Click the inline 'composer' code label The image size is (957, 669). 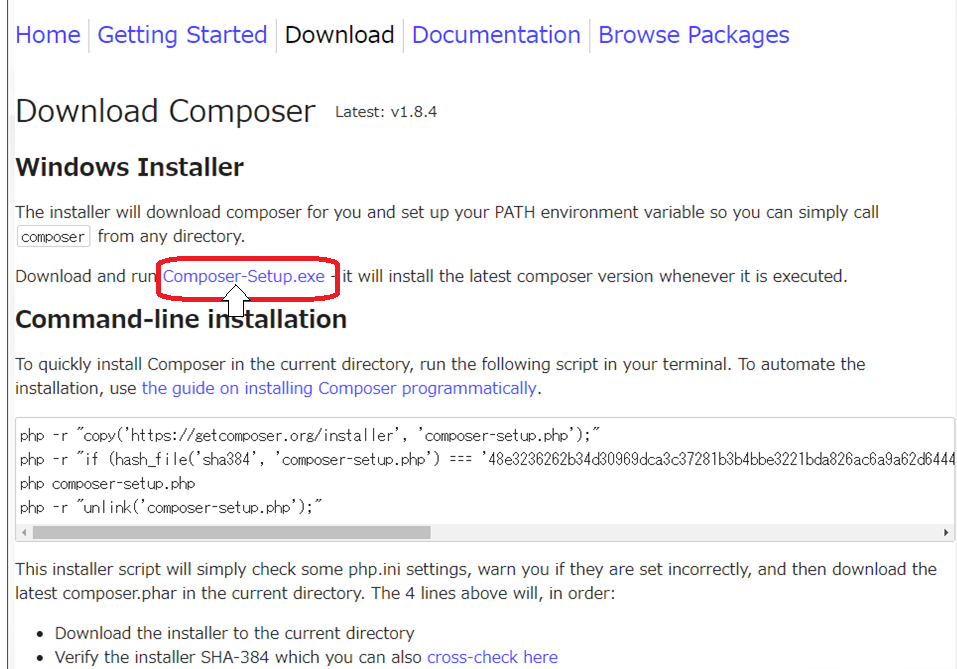tap(53, 237)
